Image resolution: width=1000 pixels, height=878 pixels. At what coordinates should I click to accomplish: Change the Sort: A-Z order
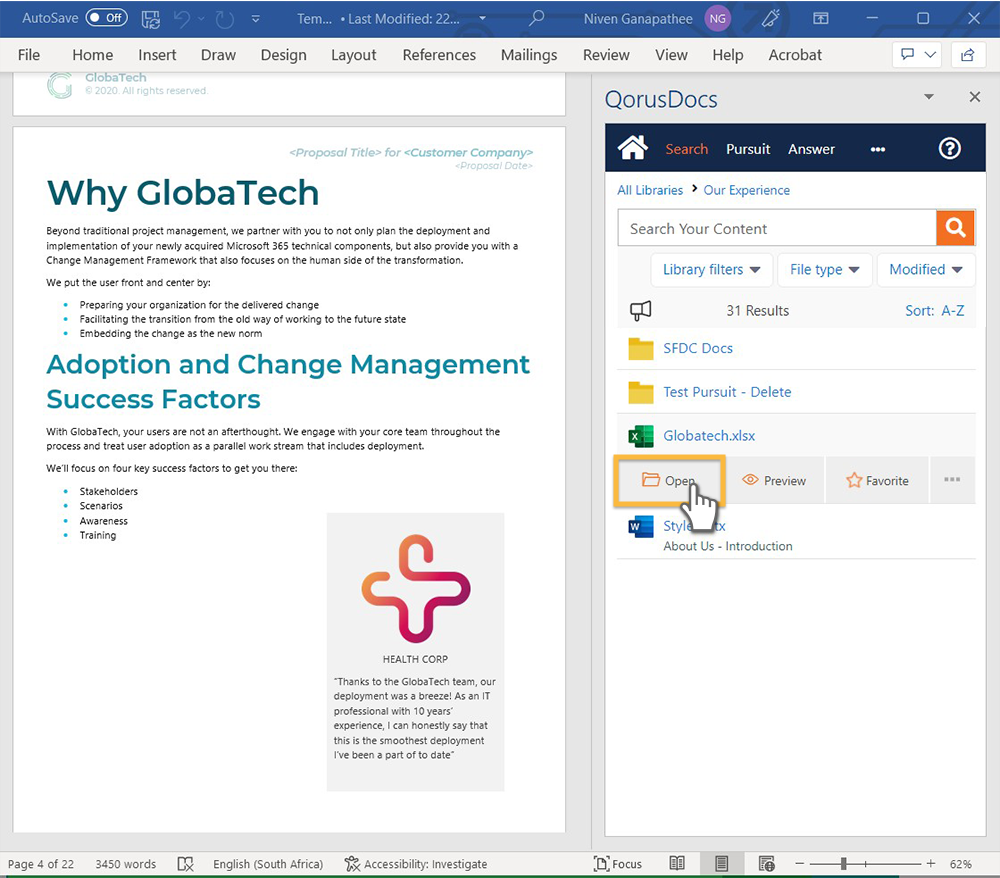[x=934, y=311]
